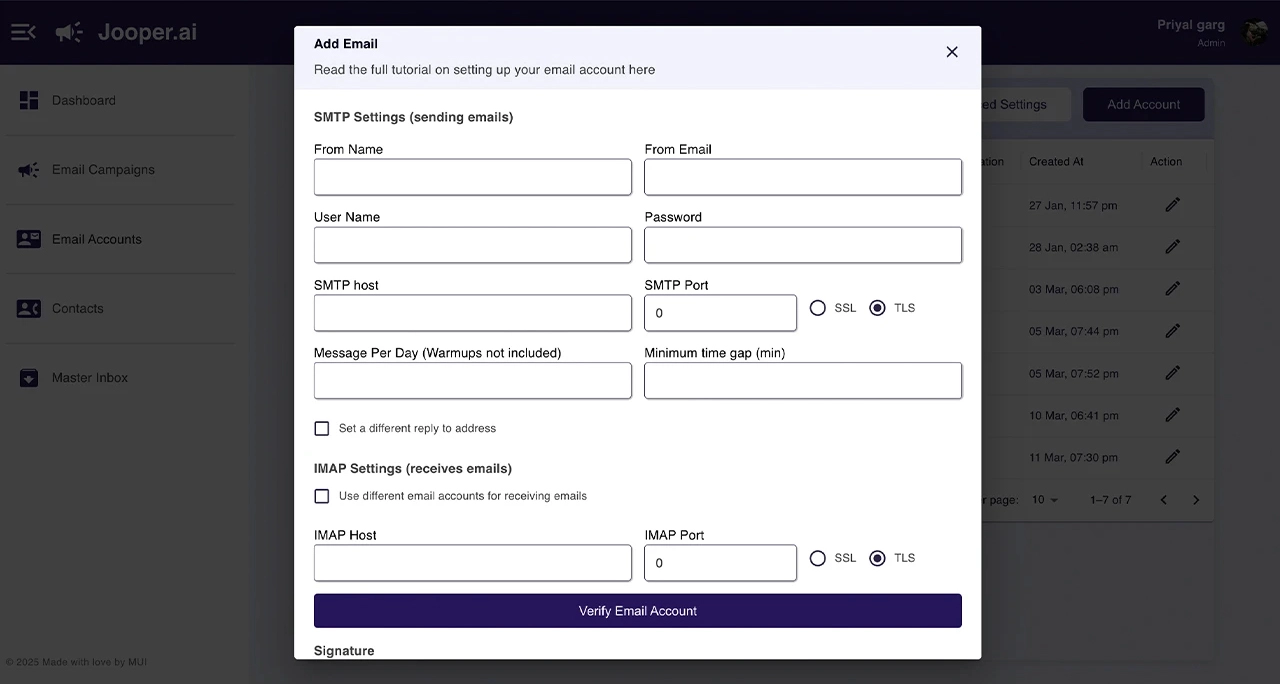Open Master Inbox via its inbox icon
Viewport: 1280px width, 684px height.
[x=29, y=377]
